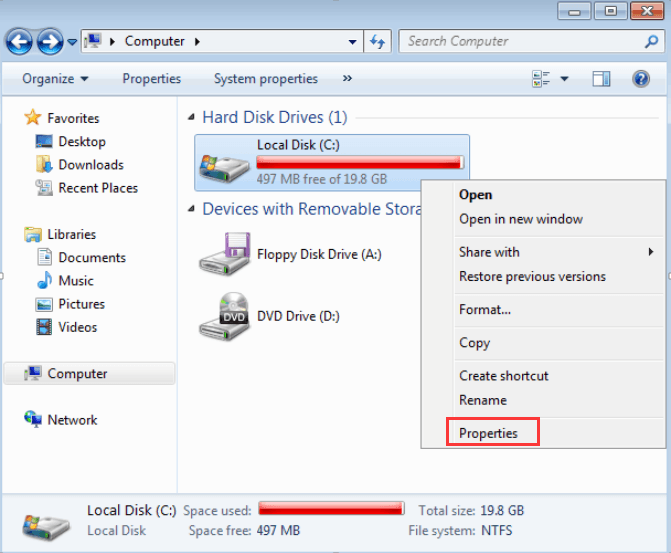This screenshot has height=553, width=671.
Task: Choose Format... from the context menu
Action: (x=485, y=309)
